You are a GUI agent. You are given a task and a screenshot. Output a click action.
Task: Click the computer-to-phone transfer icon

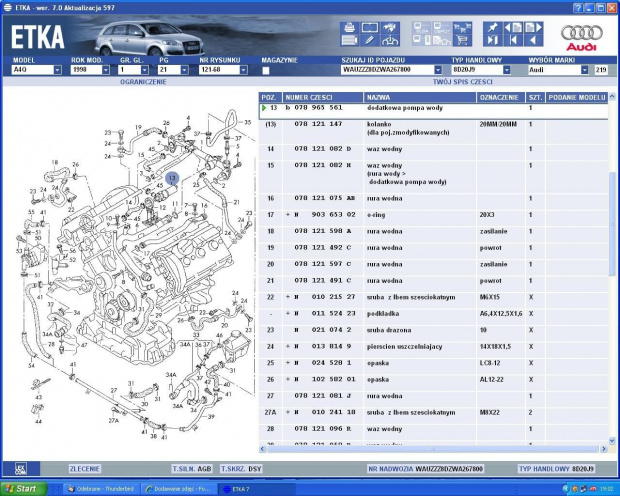(x=421, y=40)
